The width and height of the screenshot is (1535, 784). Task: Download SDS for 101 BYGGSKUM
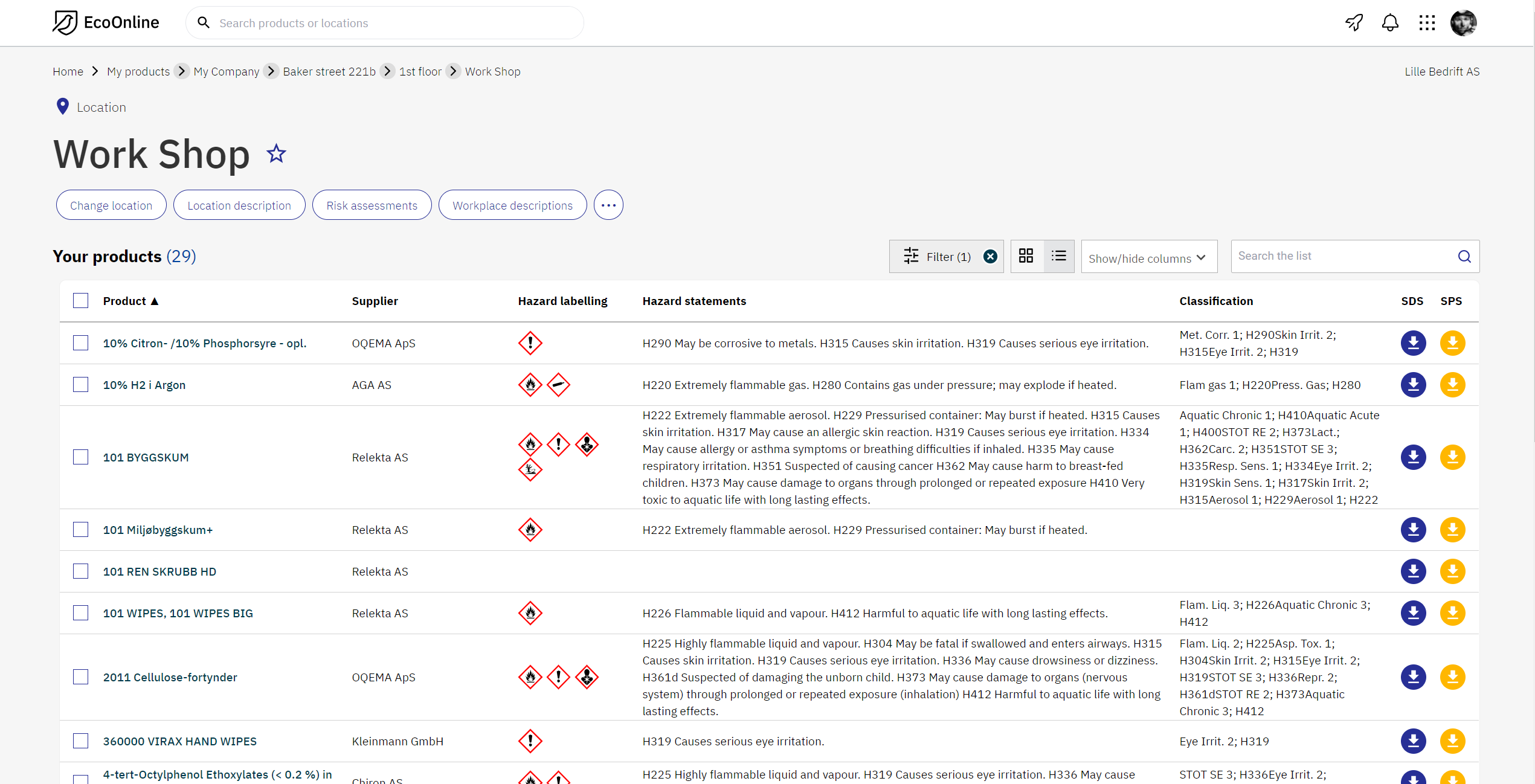click(x=1413, y=457)
